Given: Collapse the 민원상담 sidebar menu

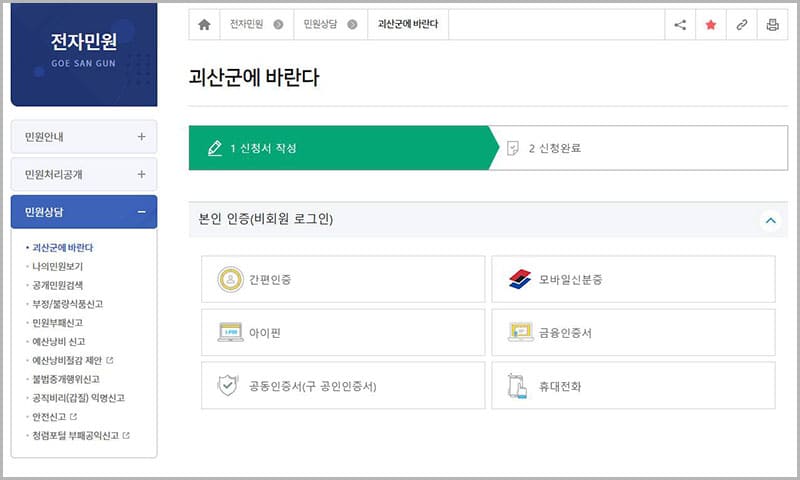Looking at the screenshot, I should pos(84,212).
